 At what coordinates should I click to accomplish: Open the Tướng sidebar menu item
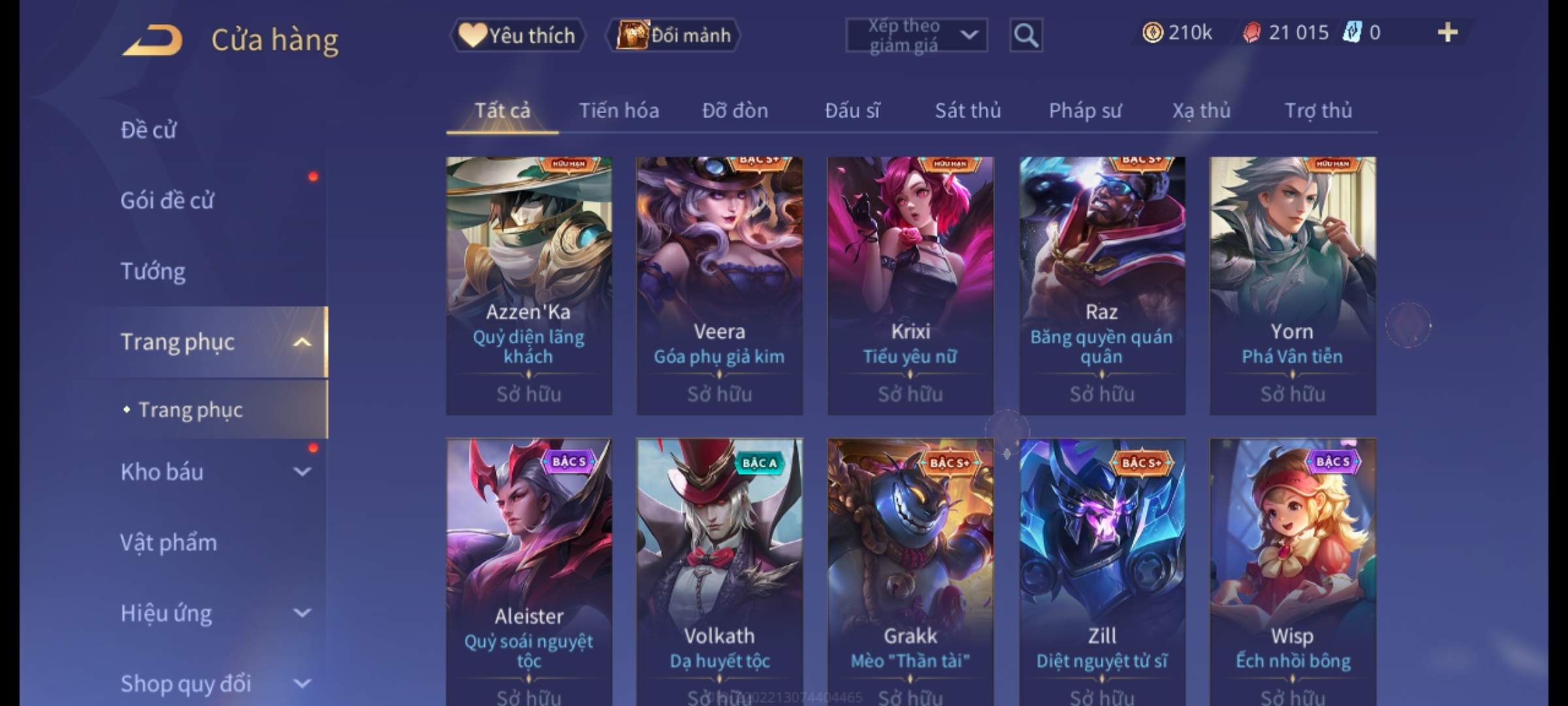153,271
